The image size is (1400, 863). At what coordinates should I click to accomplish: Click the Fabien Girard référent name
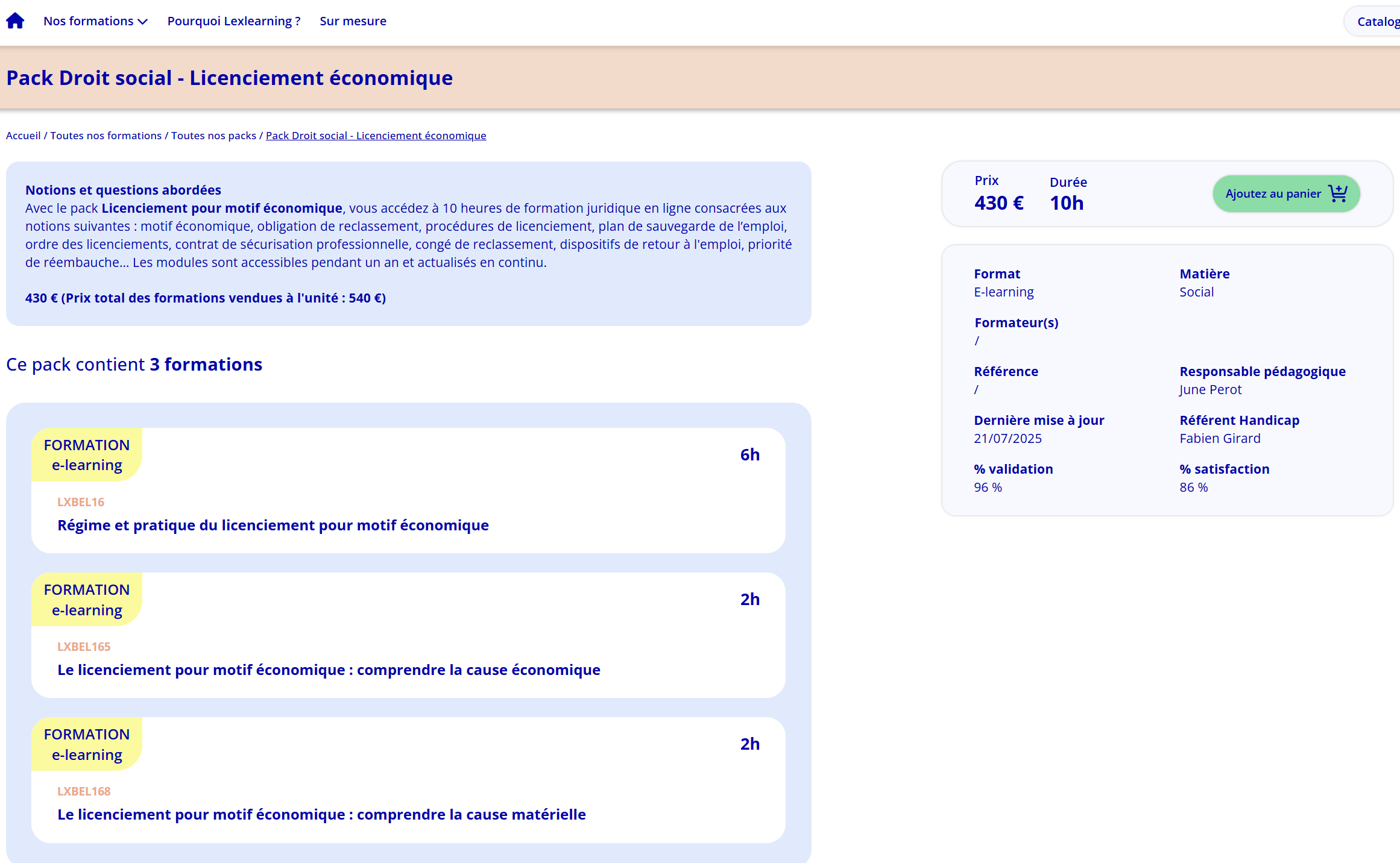(1219, 439)
